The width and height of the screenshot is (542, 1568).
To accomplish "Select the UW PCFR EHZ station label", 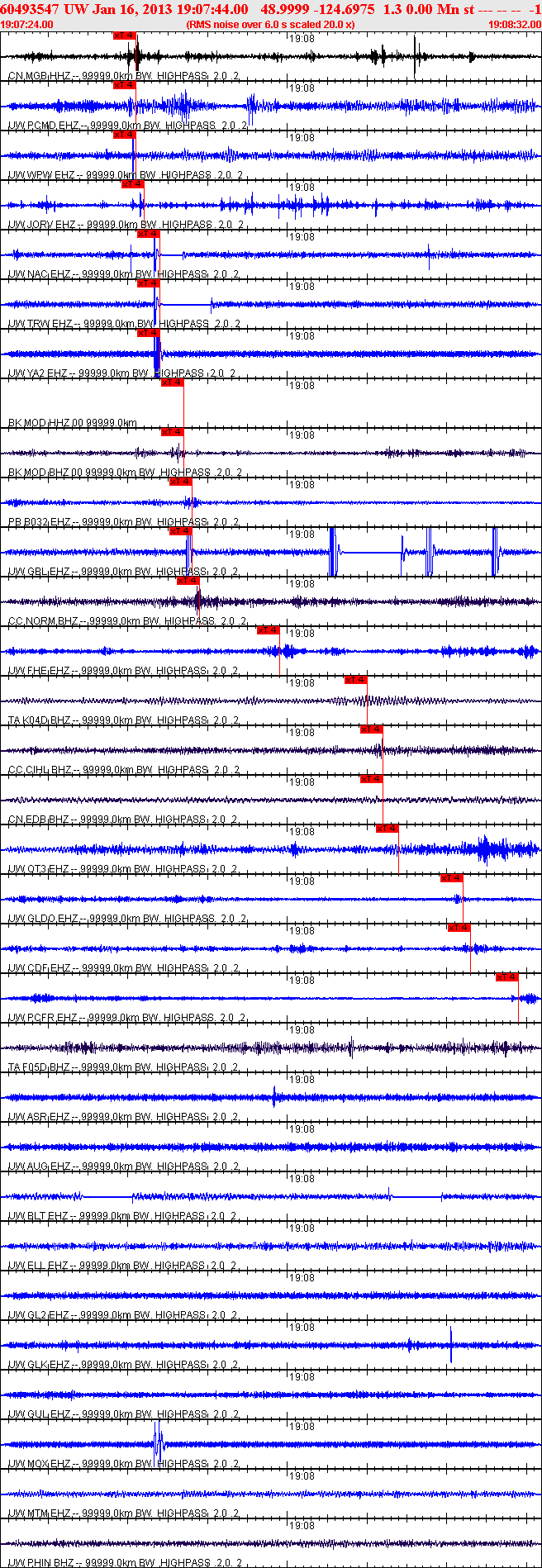I will [126, 1018].
